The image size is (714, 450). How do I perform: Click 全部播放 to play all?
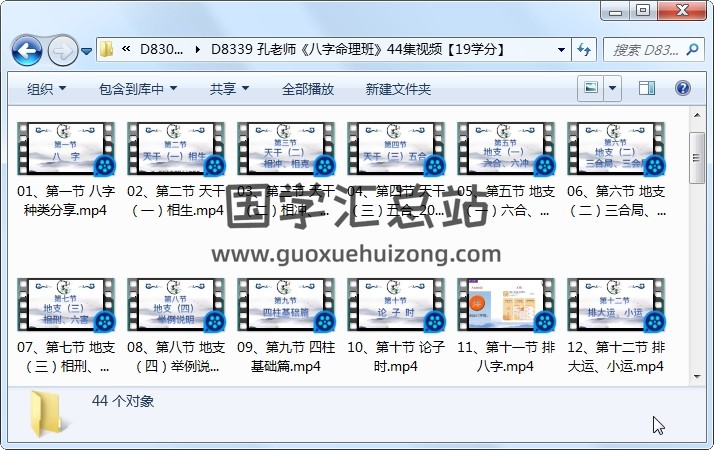click(308, 89)
